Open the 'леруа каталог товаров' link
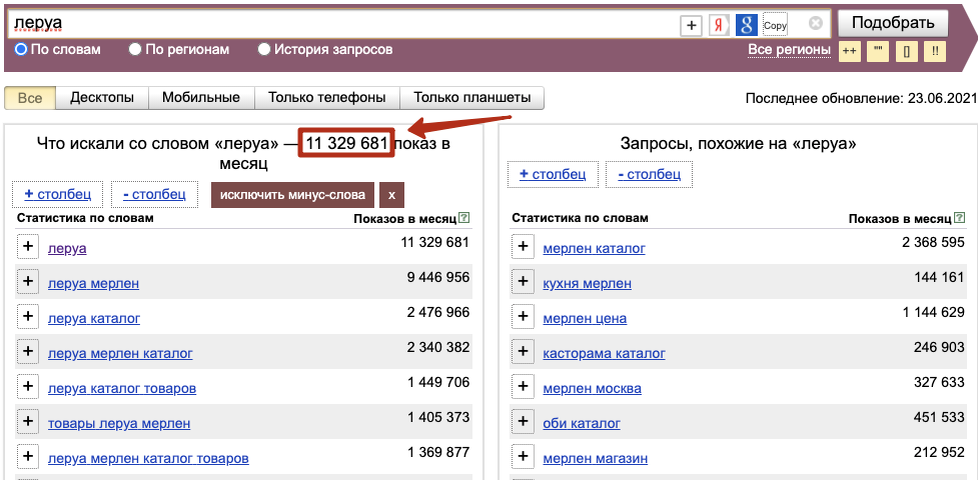Viewport: 978px width, 480px height. (x=122, y=388)
